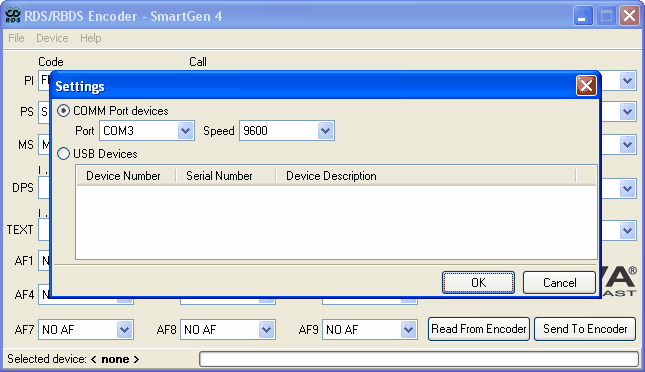Click the empty USB device list area
The image size is (645, 372).
pos(336,222)
